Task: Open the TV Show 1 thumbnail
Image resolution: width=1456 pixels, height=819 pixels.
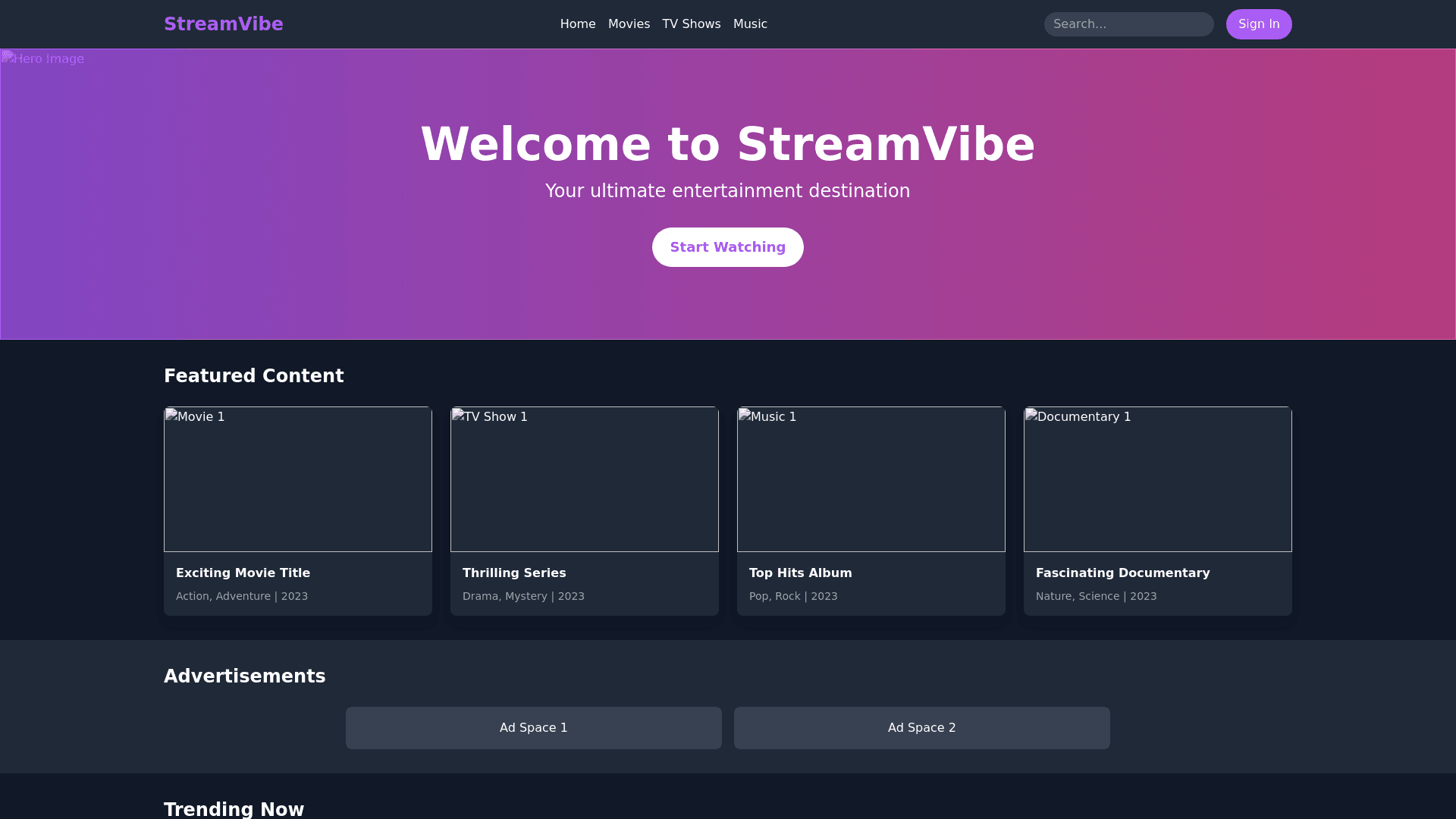Action: click(x=584, y=479)
